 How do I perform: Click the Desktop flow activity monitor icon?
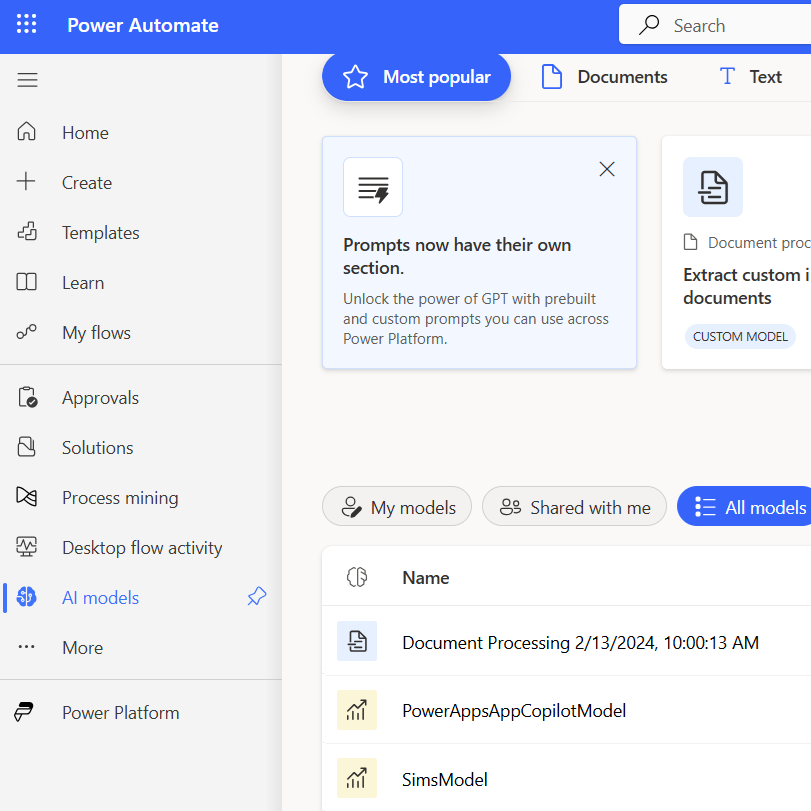(26, 547)
